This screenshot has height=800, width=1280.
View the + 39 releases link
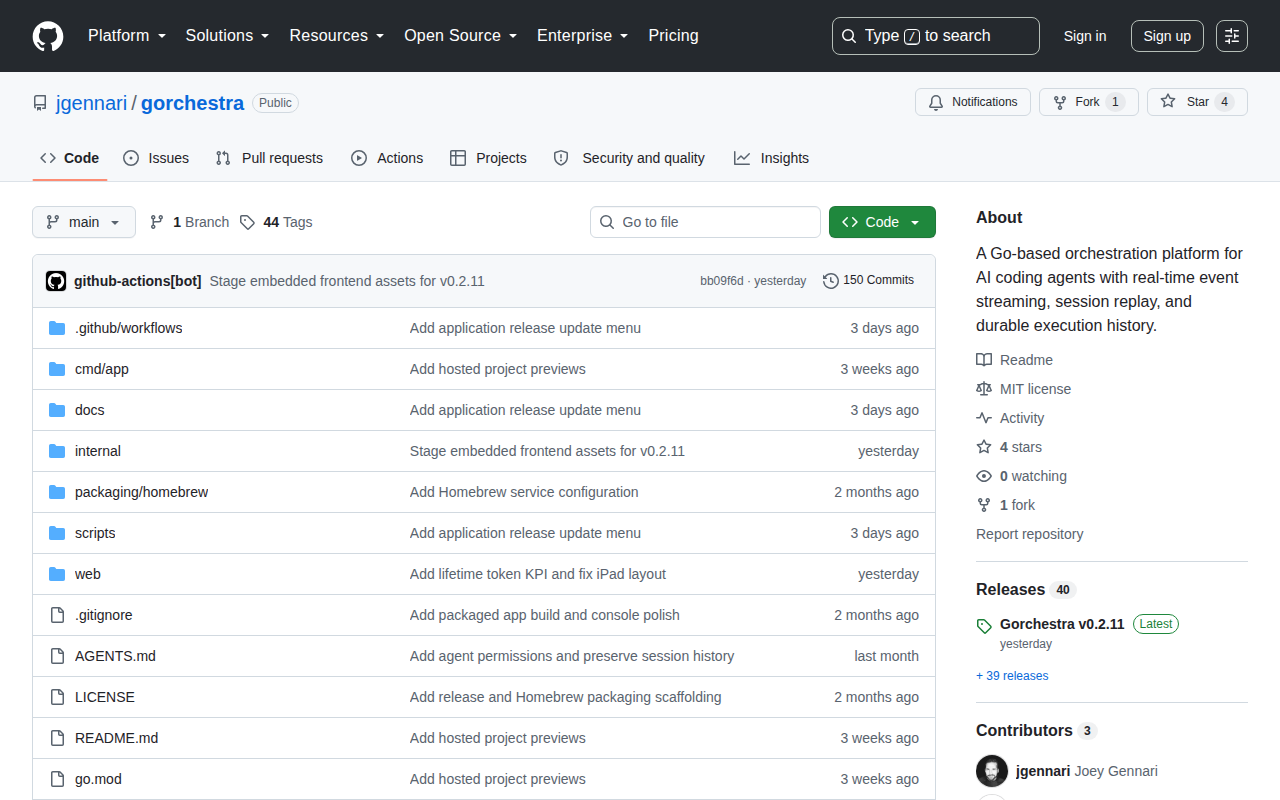[1012, 676]
